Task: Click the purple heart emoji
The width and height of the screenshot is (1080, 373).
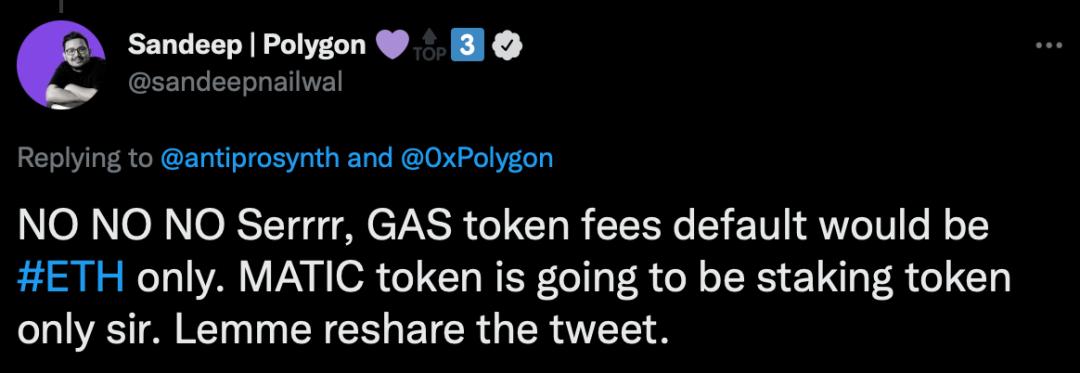Action: pyautogui.click(x=393, y=45)
